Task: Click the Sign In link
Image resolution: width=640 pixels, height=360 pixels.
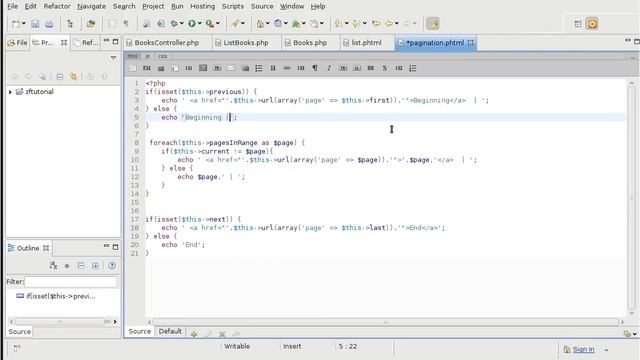Action: point(583,349)
